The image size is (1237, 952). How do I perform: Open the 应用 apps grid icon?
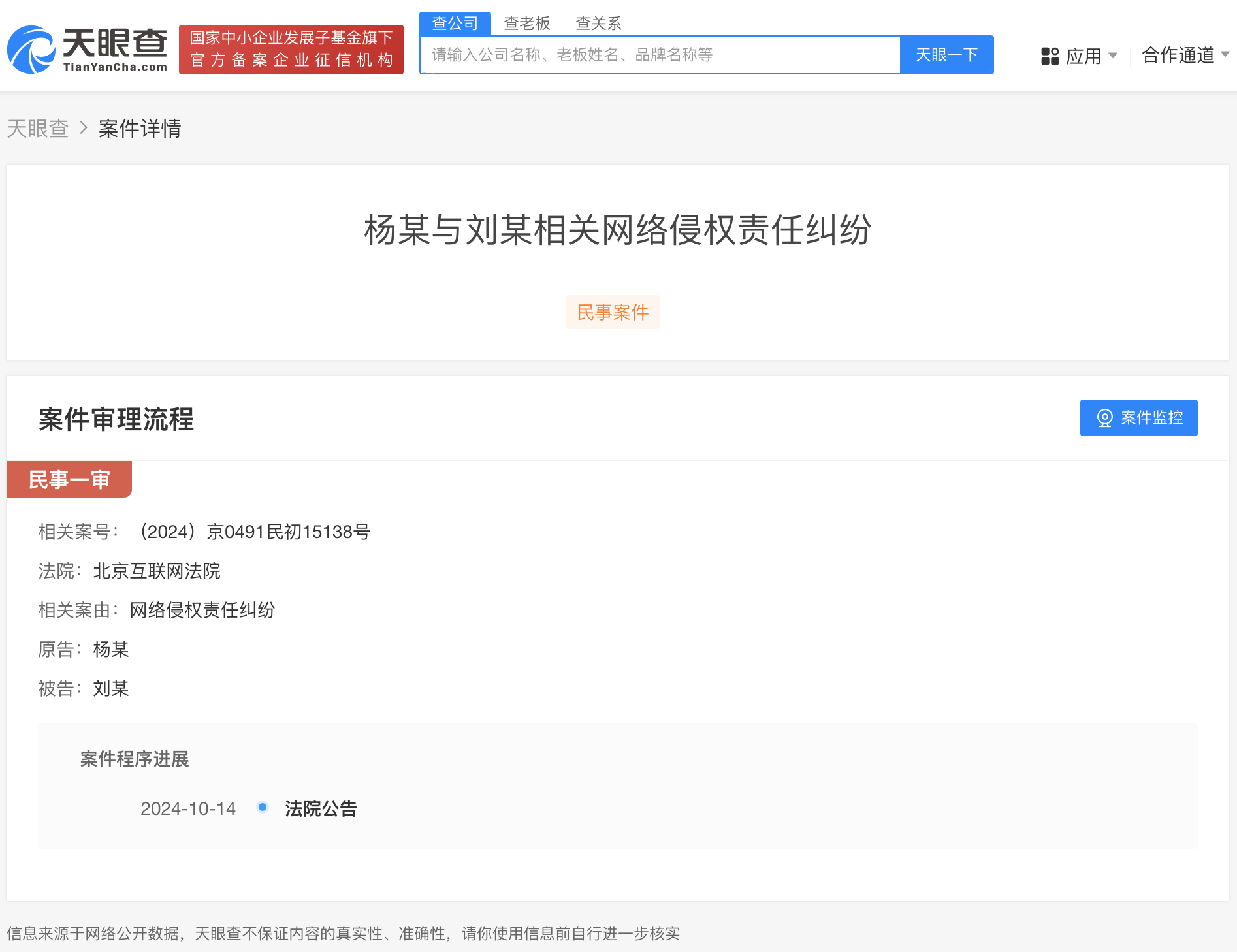(x=1050, y=56)
